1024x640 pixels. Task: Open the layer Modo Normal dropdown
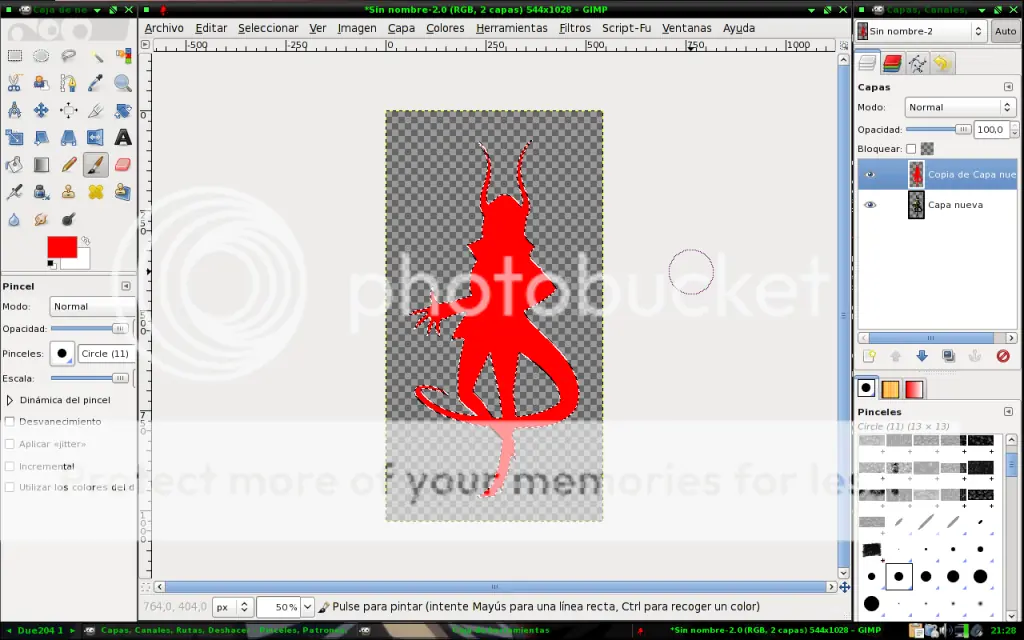coord(960,107)
